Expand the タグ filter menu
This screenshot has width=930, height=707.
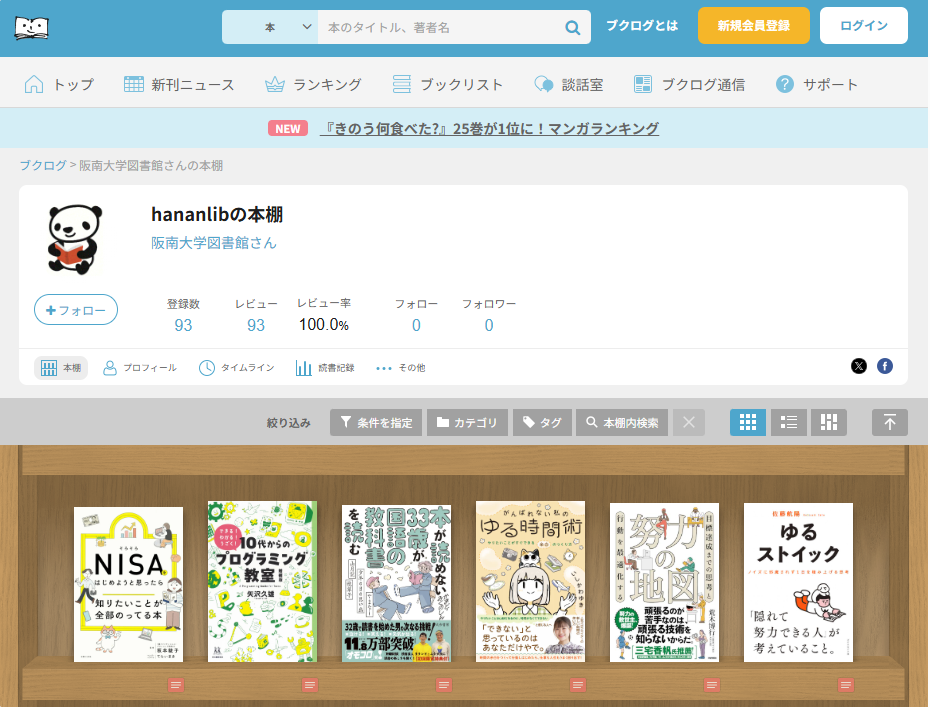541,422
